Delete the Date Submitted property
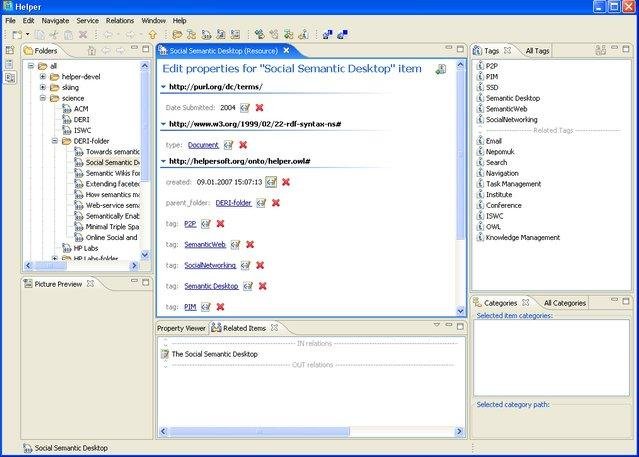Image resolution: width=639 pixels, height=457 pixels. point(259,108)
